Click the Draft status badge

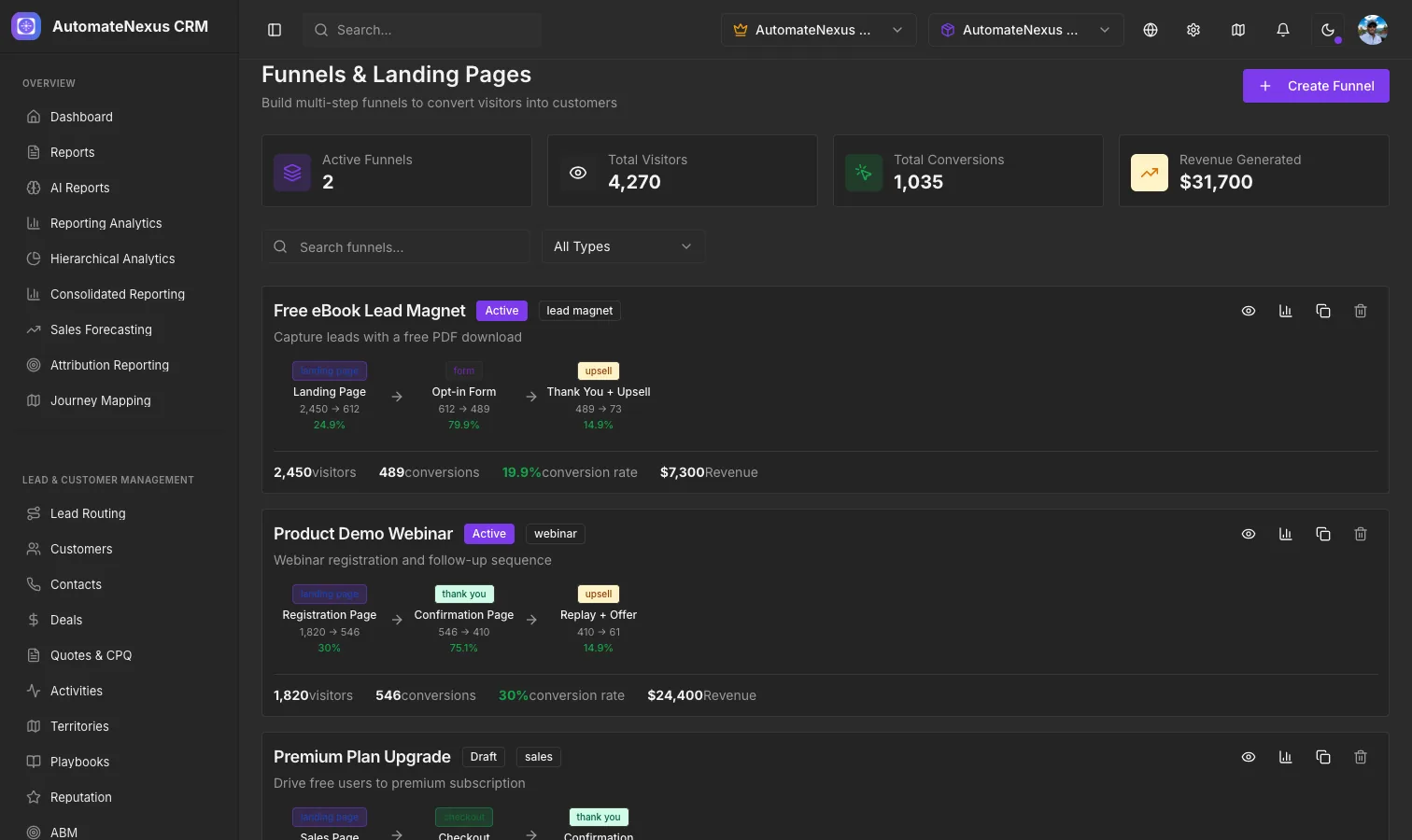point(484,757)
